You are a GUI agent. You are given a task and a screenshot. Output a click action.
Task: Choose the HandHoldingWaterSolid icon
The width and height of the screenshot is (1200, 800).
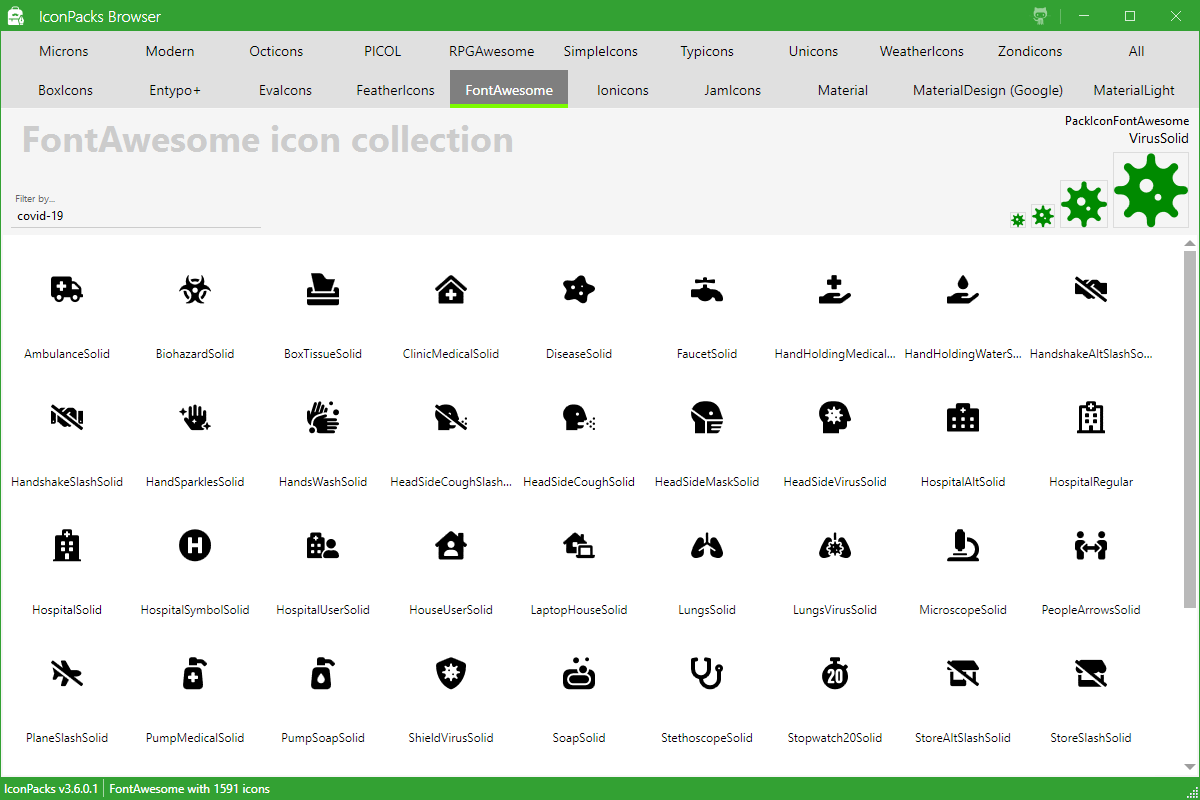(x=963, y=290)
